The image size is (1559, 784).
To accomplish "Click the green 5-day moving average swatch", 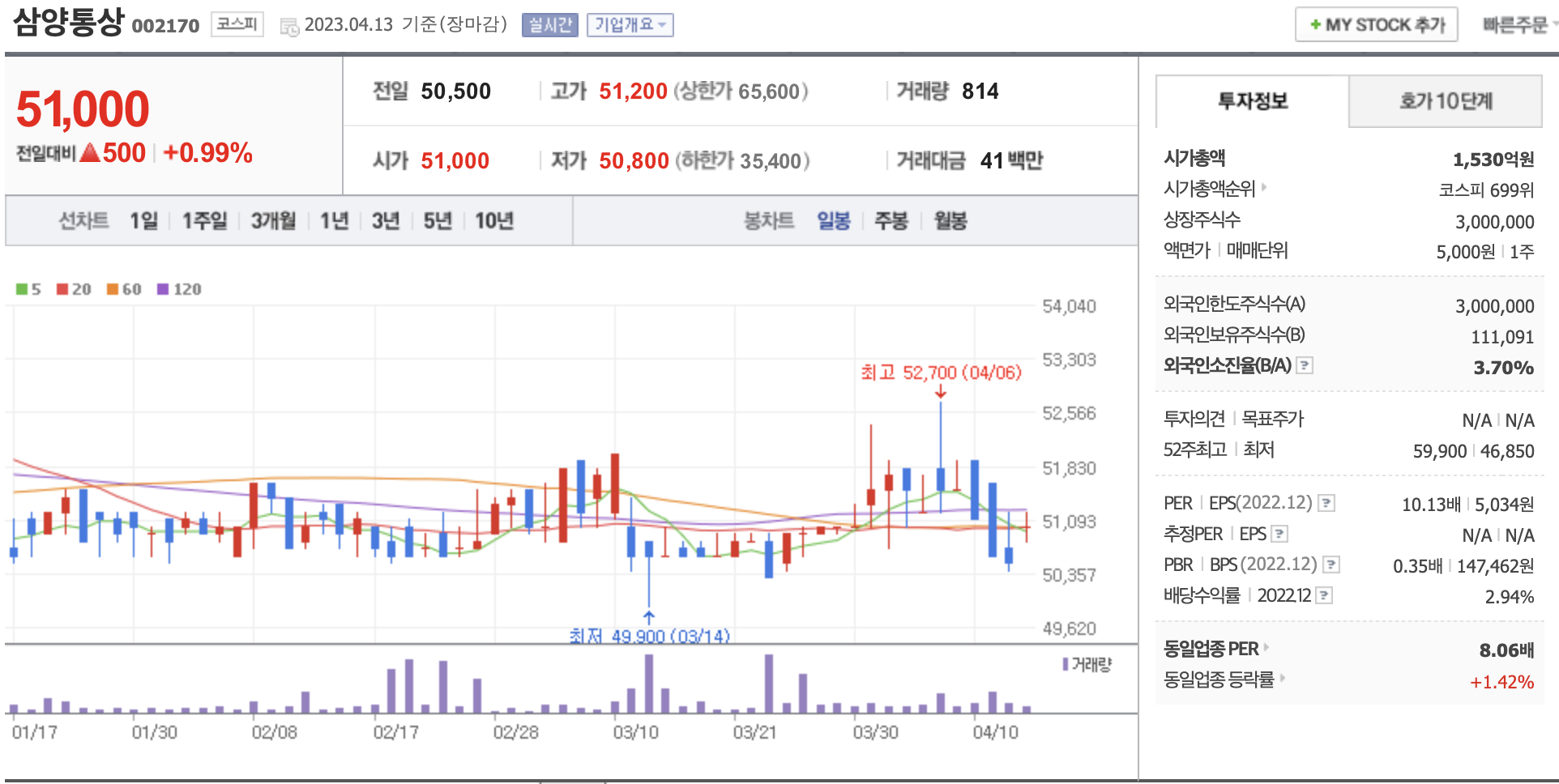I will (x=22, y=289).
